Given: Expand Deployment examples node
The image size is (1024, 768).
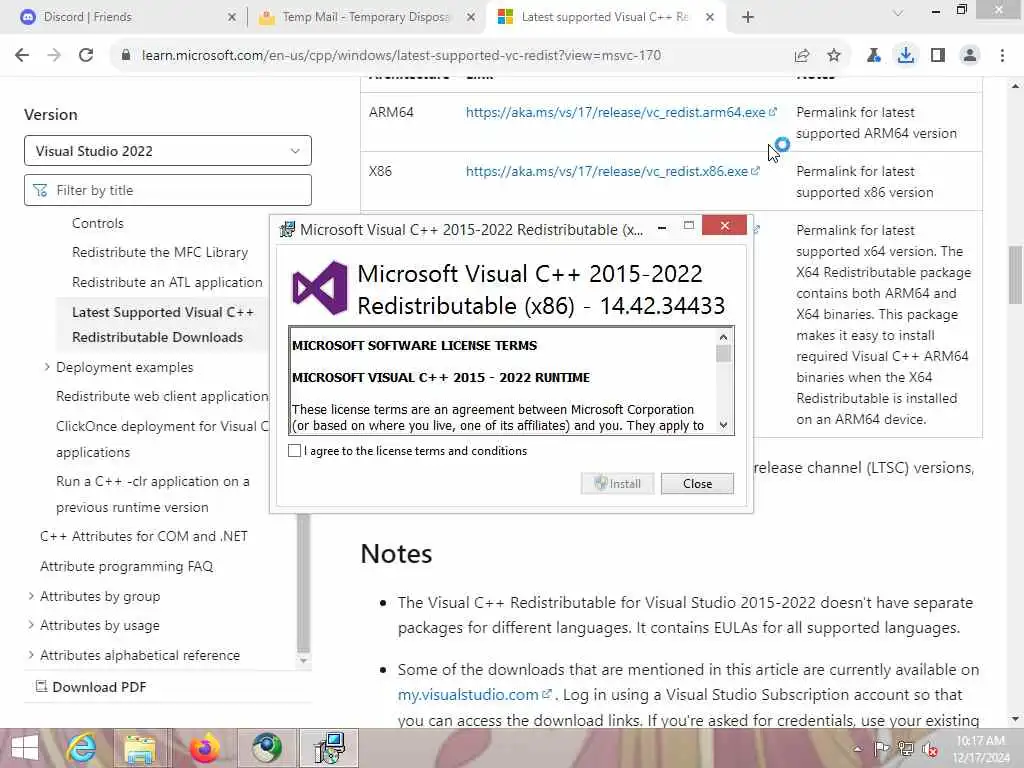Looking at the screenshot, I should click(x=46, y=367).
